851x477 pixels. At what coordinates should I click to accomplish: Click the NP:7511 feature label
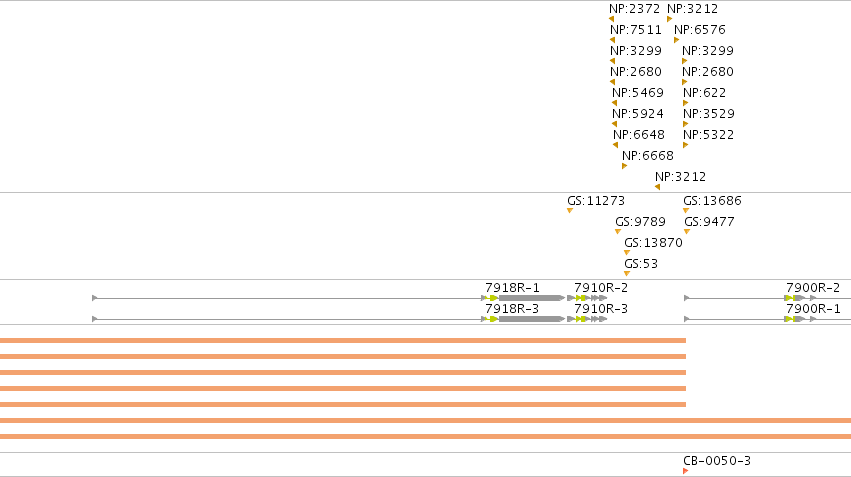(636, 29)
